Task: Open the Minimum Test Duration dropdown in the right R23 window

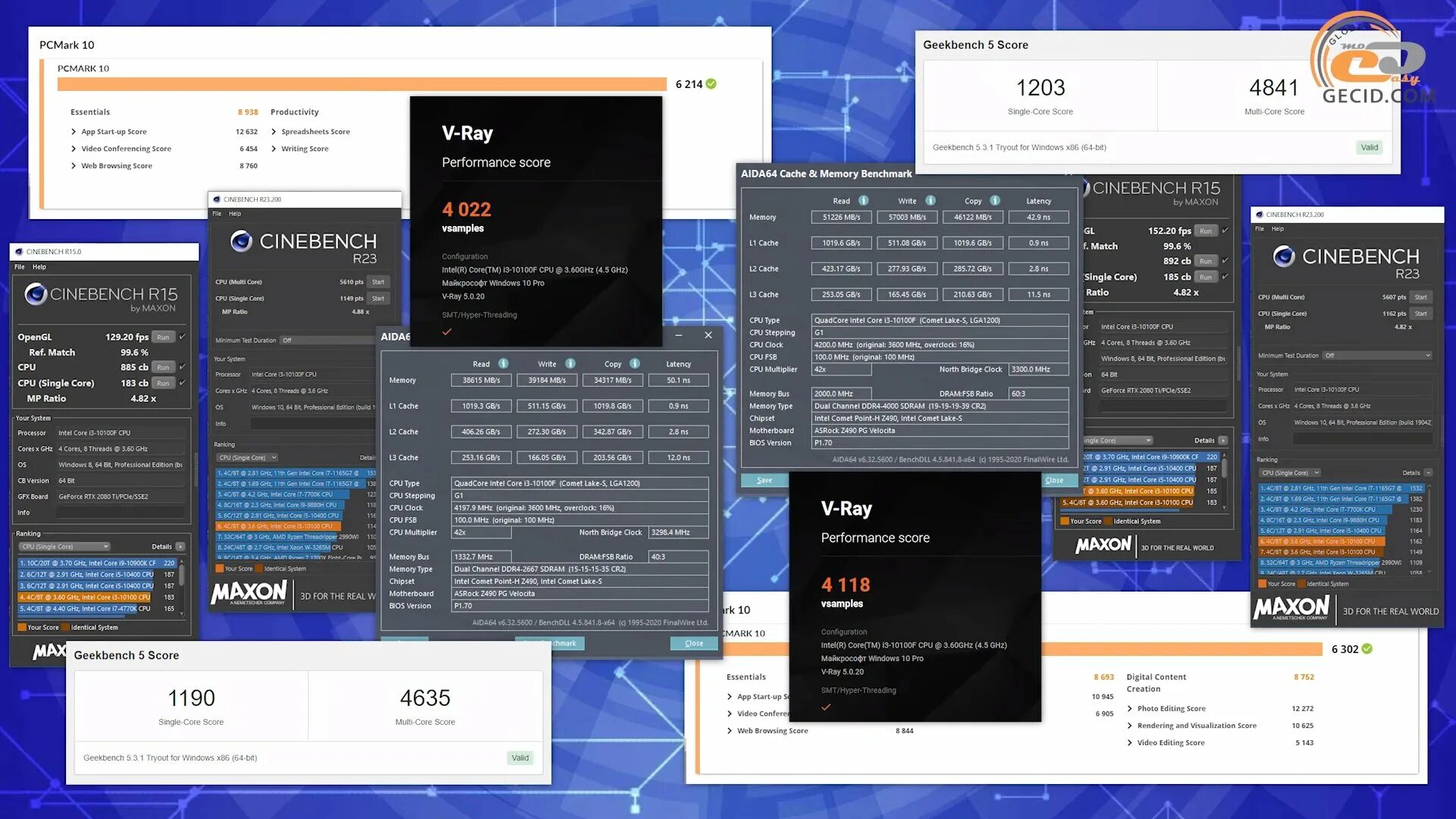Action: click(1378, 356)
